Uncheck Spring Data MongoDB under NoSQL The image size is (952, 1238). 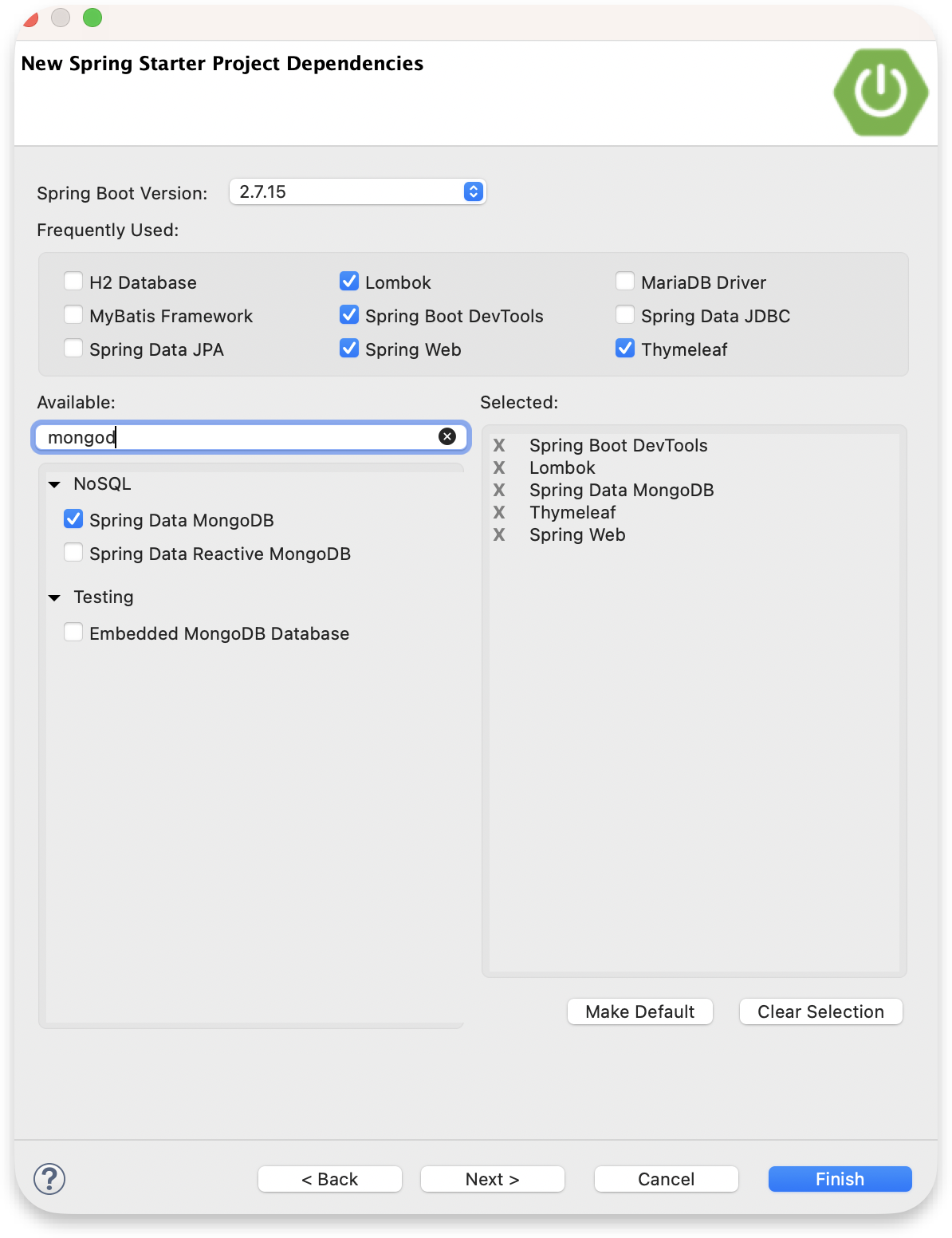pos(73,519)
